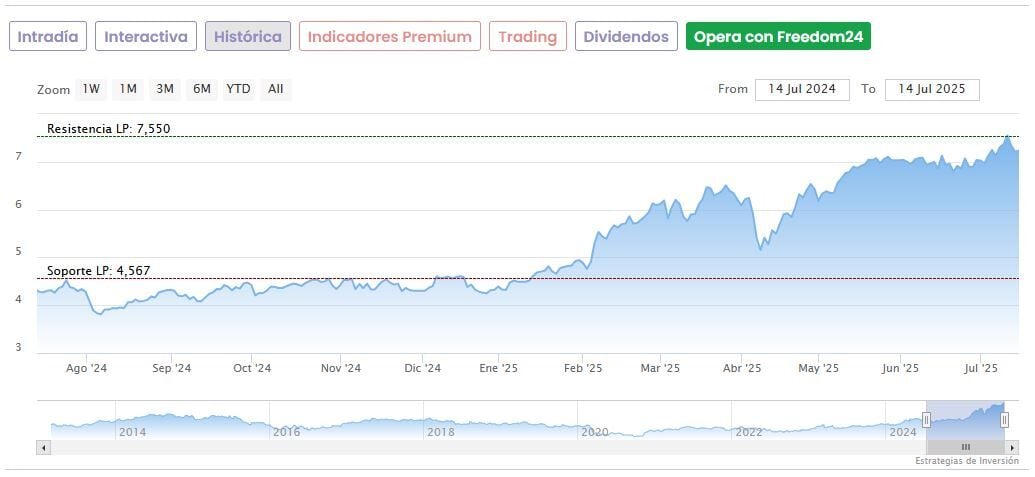Select the 1W zoom range
Screen dimensions: 1035x477
92,89
